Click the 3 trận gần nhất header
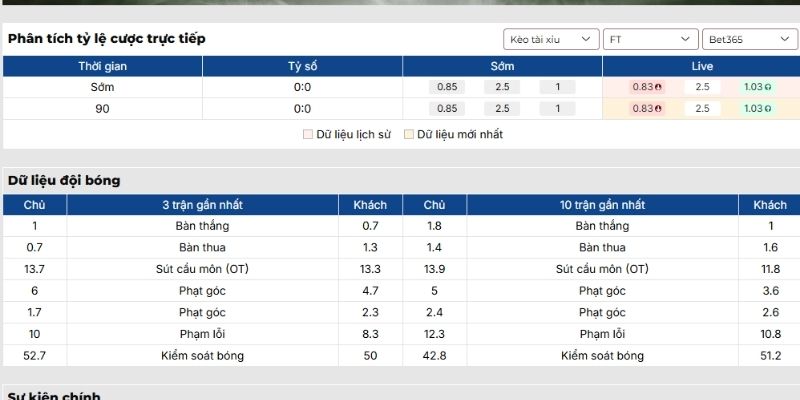The height and width of the screenshot is (400, 800). coord(203,205)
